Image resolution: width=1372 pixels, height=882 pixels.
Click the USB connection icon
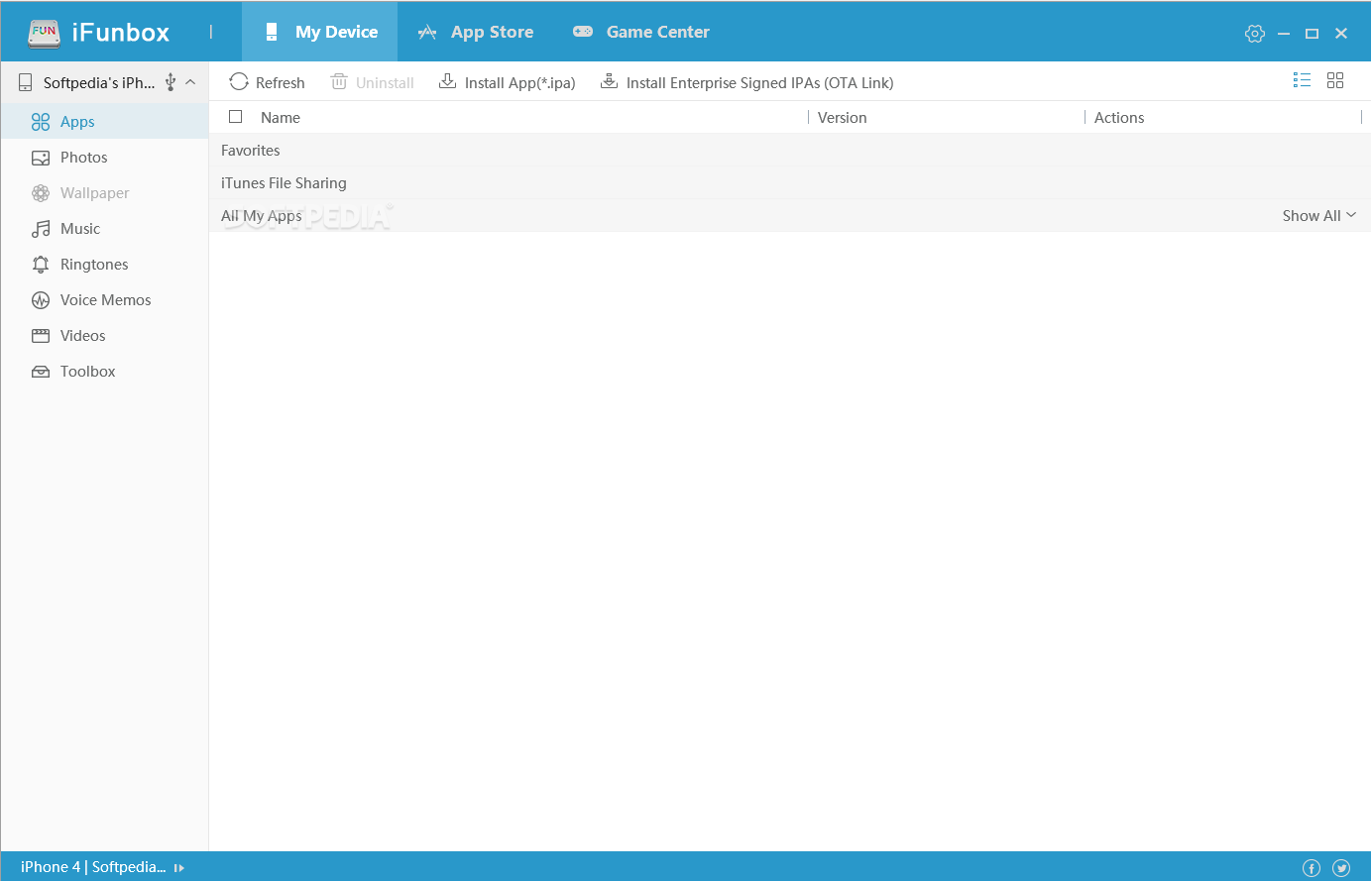click(171, 82)
